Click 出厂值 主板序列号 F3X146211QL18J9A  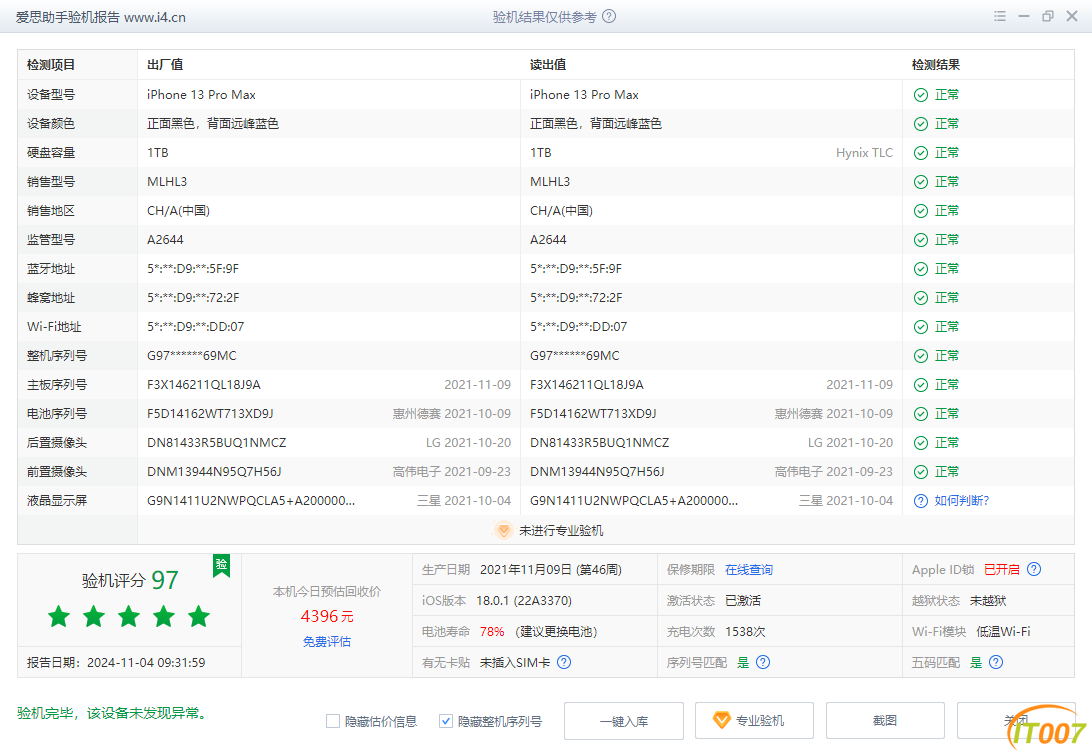click(204, 385)
